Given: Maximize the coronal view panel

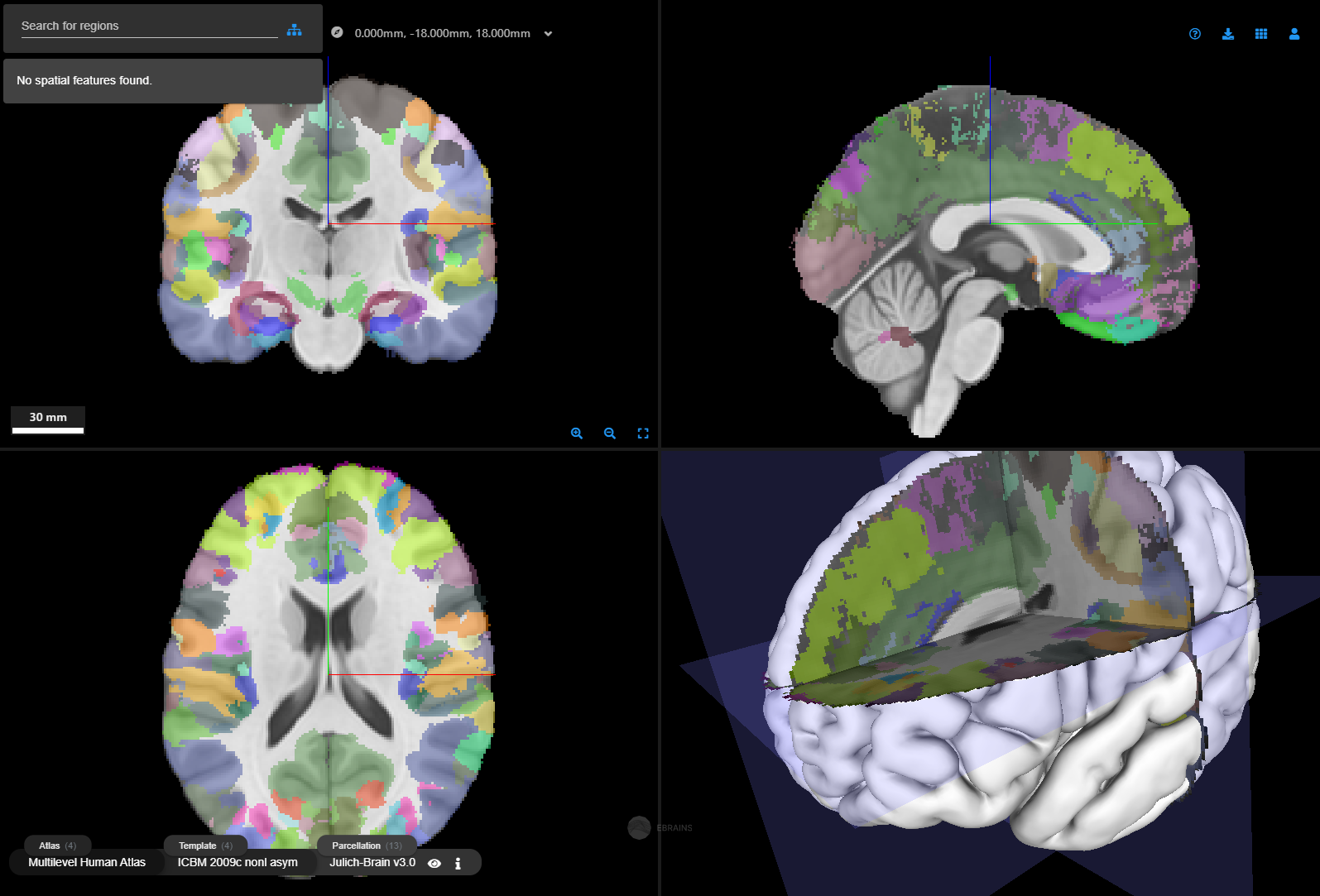Looking at the screenshot, I should click(x=643, y=434).
